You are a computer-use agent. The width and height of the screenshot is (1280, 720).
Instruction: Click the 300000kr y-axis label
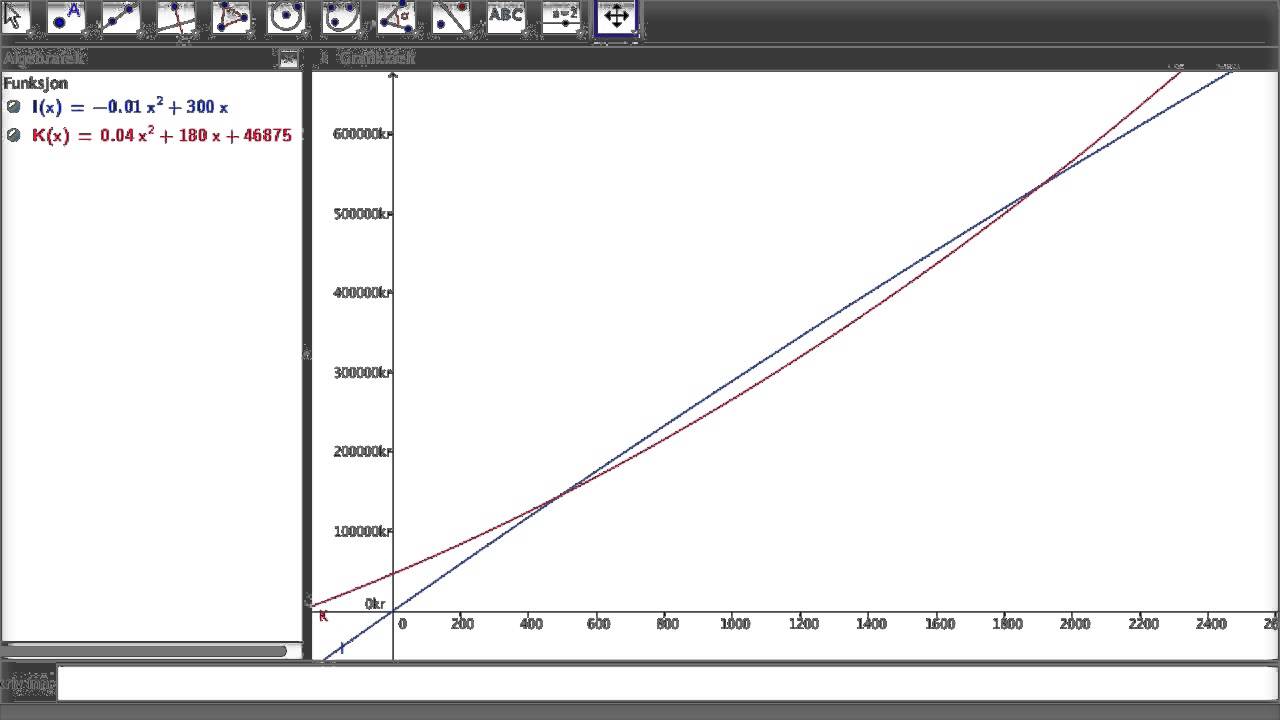(361, 372)
